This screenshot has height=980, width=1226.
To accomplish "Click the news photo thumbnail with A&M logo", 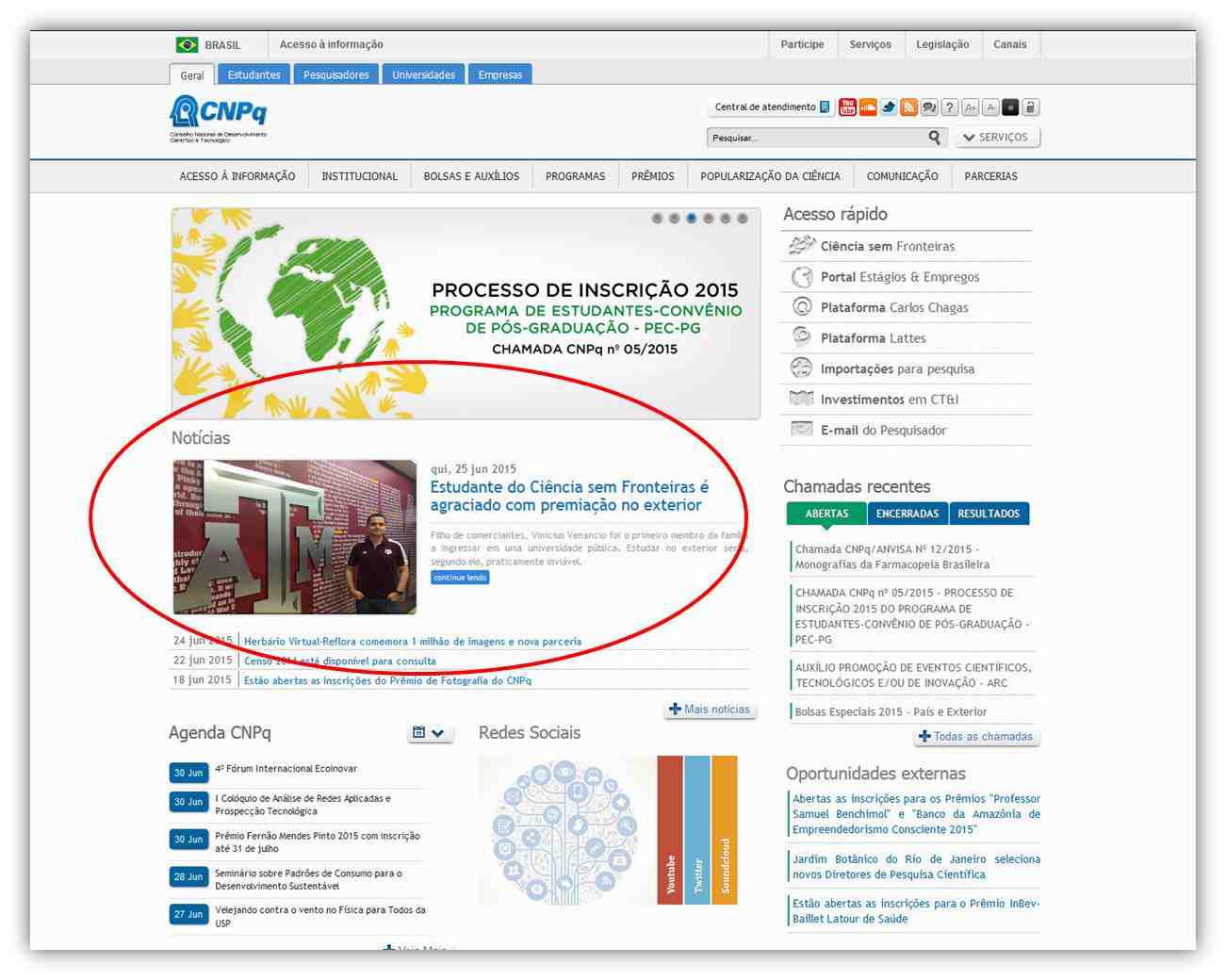I will tap(295, 537).
